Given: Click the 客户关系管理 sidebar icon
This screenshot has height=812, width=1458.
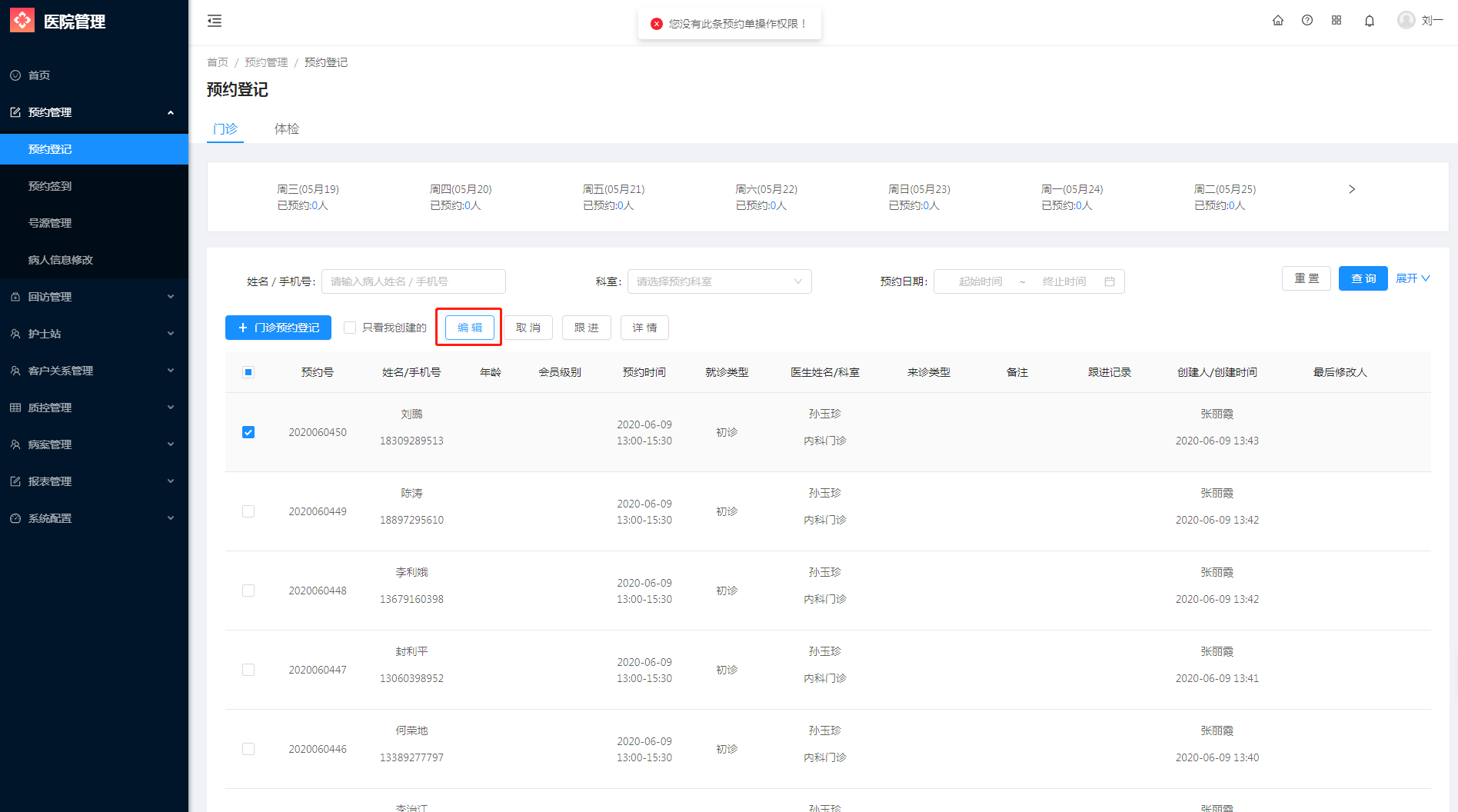Looking at the screenshot, I should click(15, 371).
